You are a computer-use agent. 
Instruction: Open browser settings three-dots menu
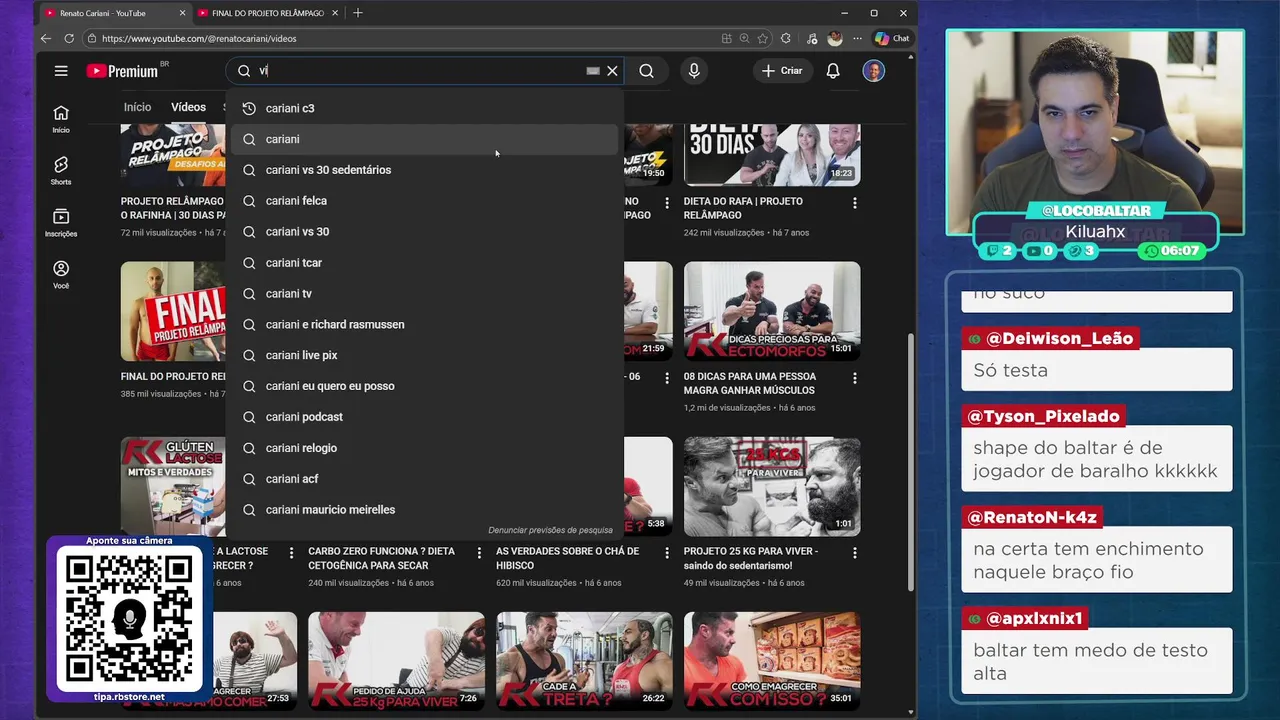[x=857, y=38]
